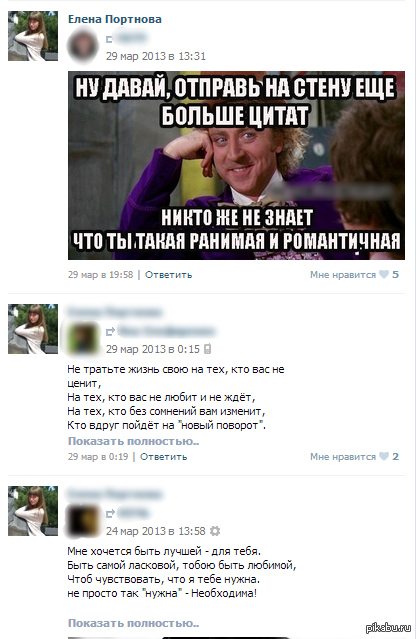Open the Елена Портнова profile link
Screen dimensions: 416x639
(x=114, y=19)
